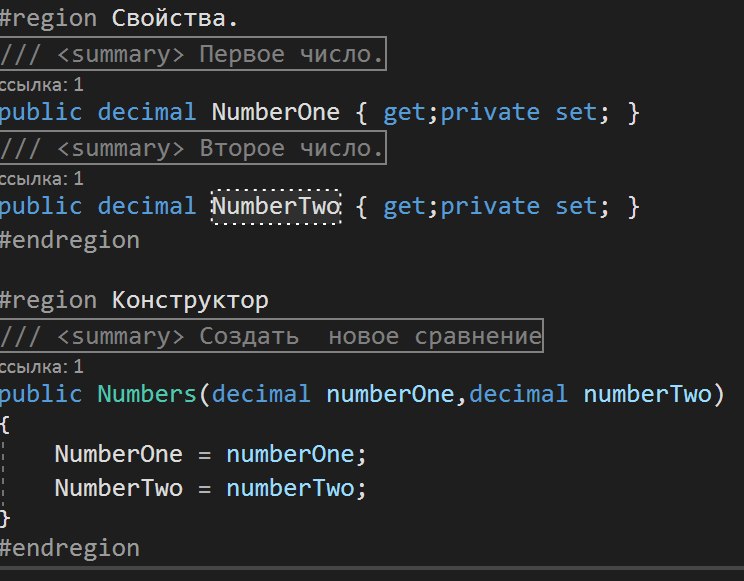This screenshot has width=744, height=581.
Task: Click the numberTwo constructor parameter
Action: 647,394
